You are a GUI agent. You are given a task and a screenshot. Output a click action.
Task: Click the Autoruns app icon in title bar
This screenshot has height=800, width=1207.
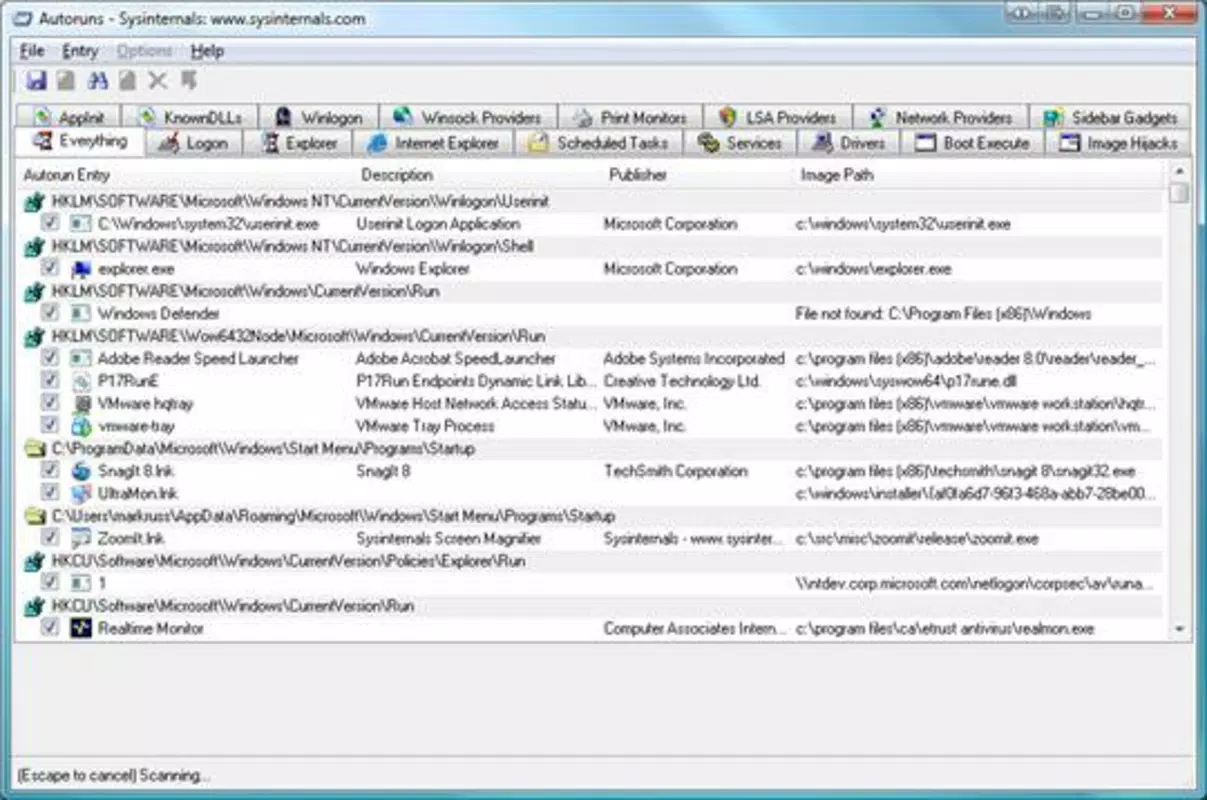point(25,19)
